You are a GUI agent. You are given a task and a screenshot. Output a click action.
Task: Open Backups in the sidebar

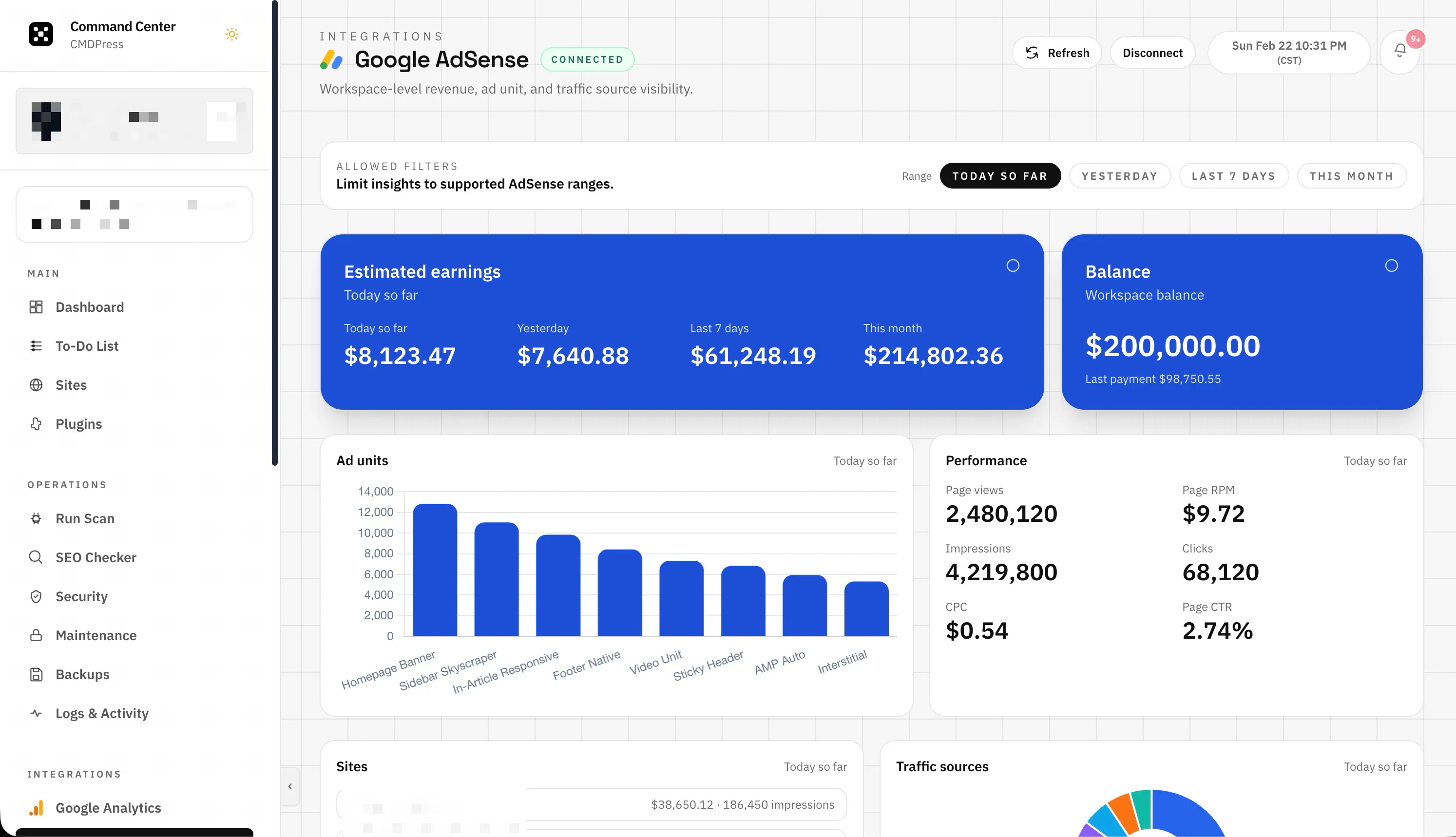[134, 674]
